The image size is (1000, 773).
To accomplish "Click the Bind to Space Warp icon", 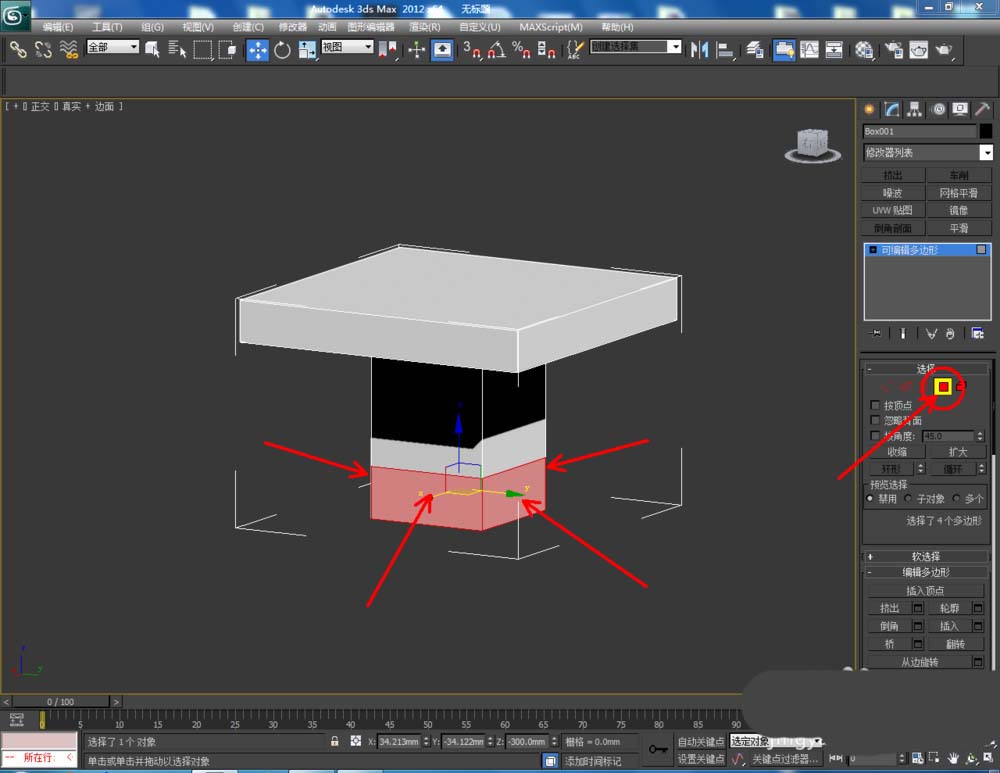I will click(x=68, y=50).
